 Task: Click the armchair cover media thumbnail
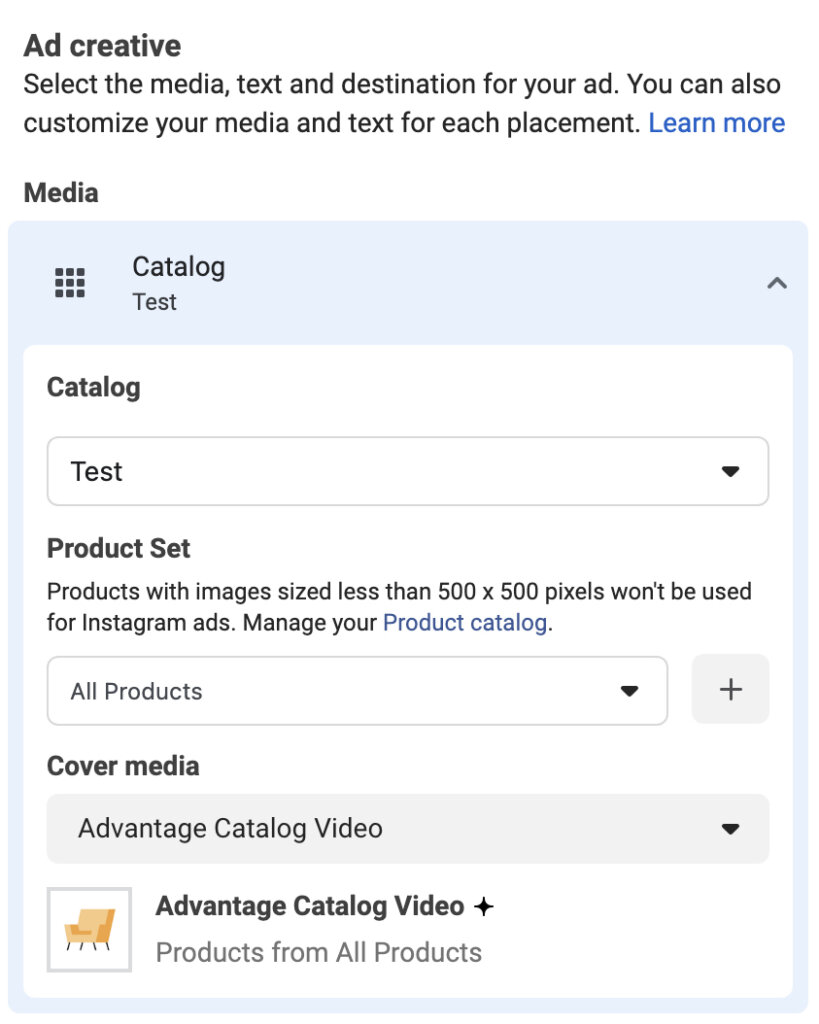pyautogui.click(x=88, y=928)
